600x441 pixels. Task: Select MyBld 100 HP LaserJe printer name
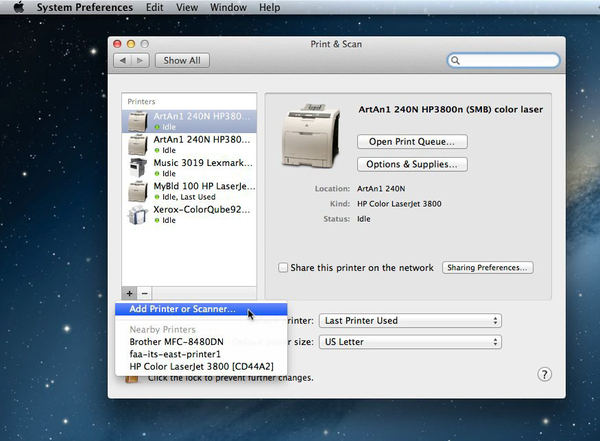coord(204,186)
